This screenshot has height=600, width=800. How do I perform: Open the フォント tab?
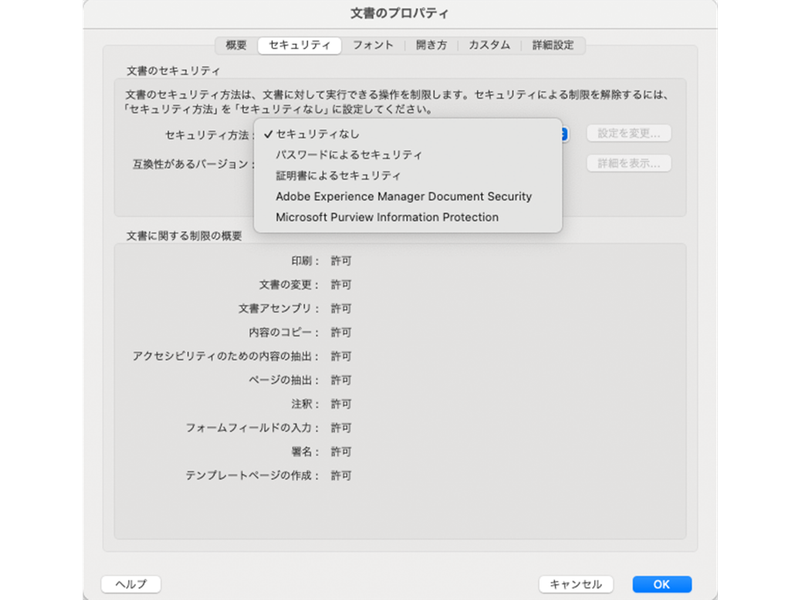(x=371, y=44)
